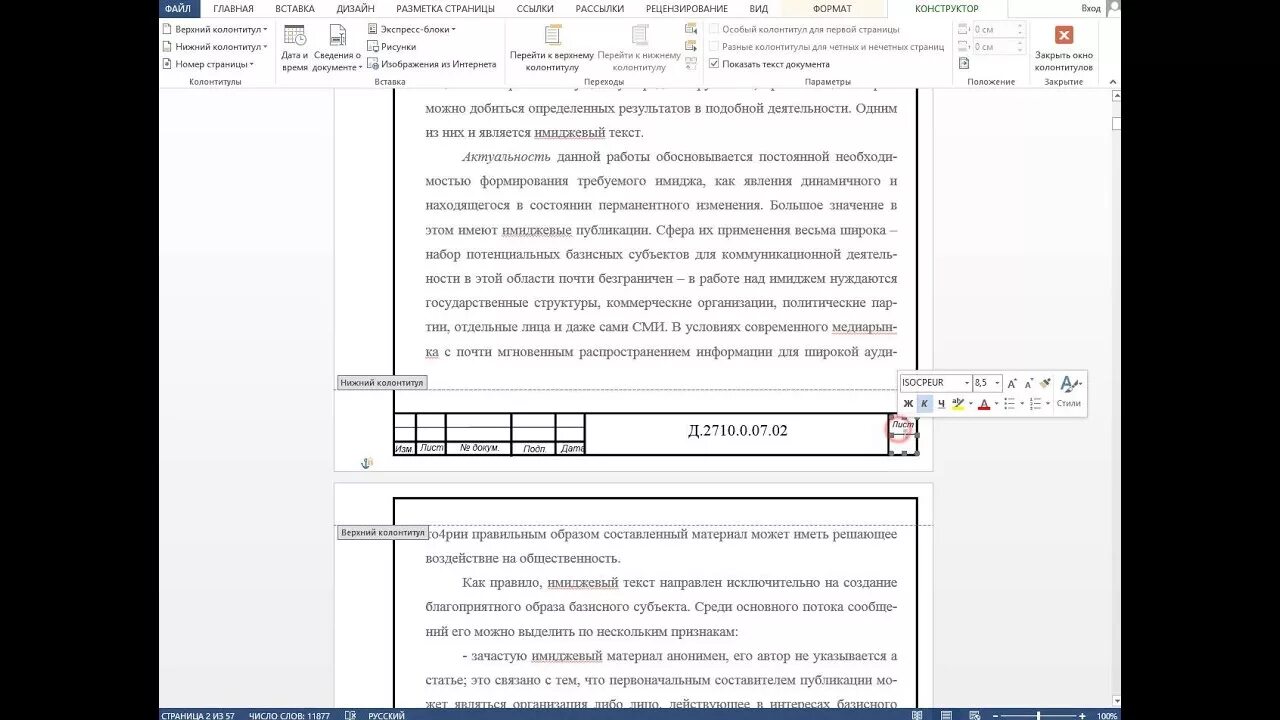Click the Вход sign-in link
Viewport: 1280px width, 720px height.
point(1091,9)
